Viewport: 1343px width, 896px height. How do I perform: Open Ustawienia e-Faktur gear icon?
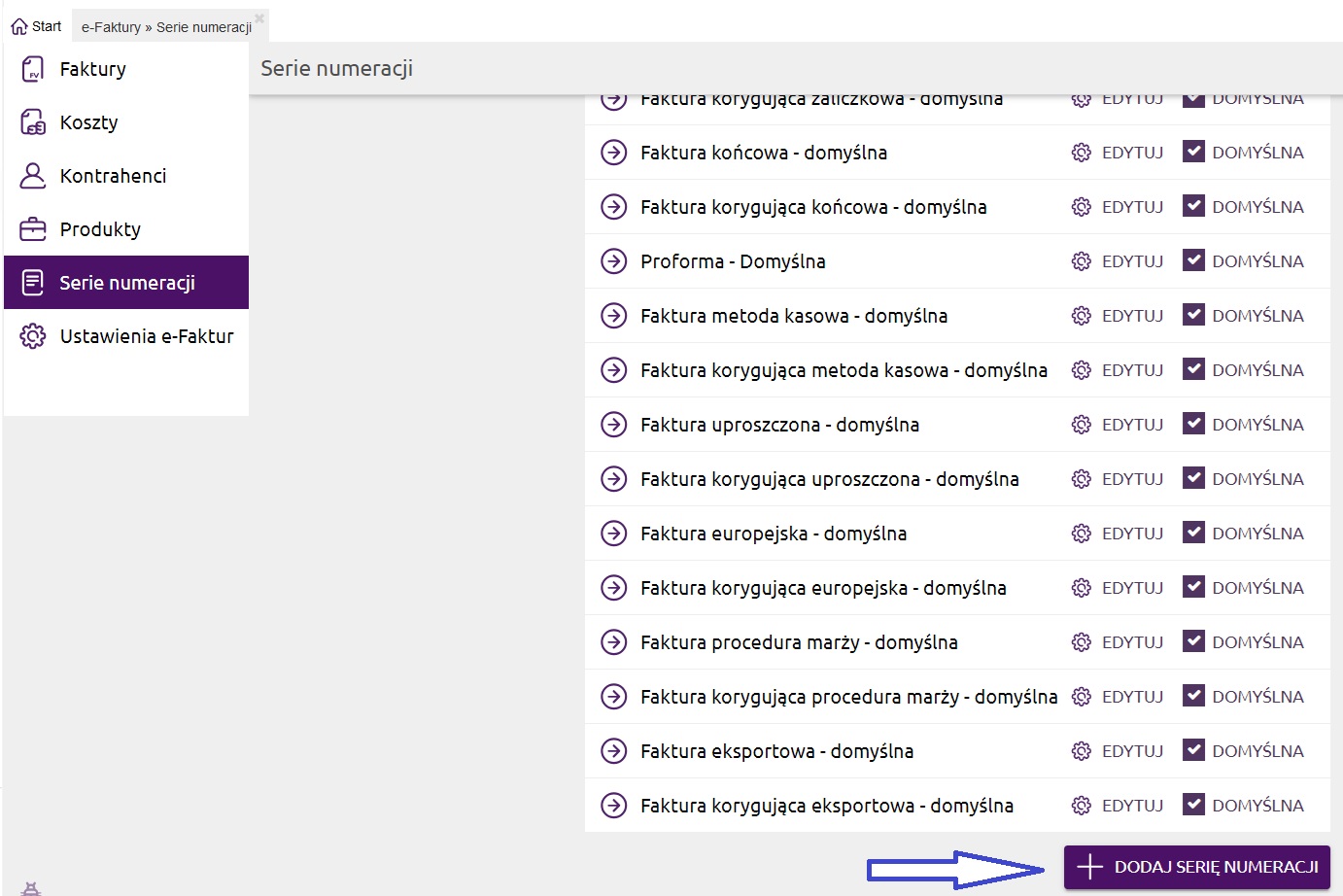pos(33,336)
